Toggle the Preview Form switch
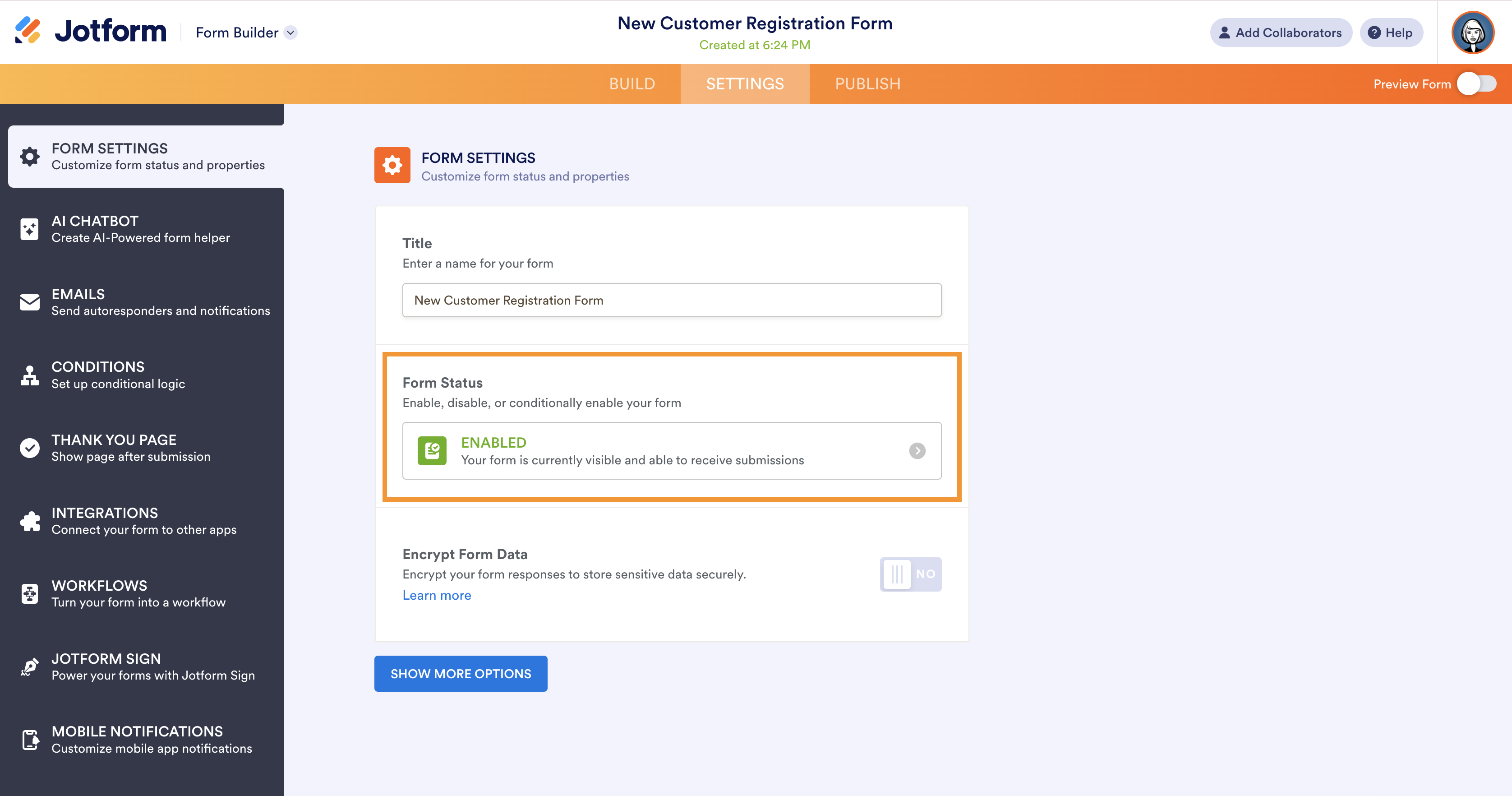 [x=1477, y=84]
